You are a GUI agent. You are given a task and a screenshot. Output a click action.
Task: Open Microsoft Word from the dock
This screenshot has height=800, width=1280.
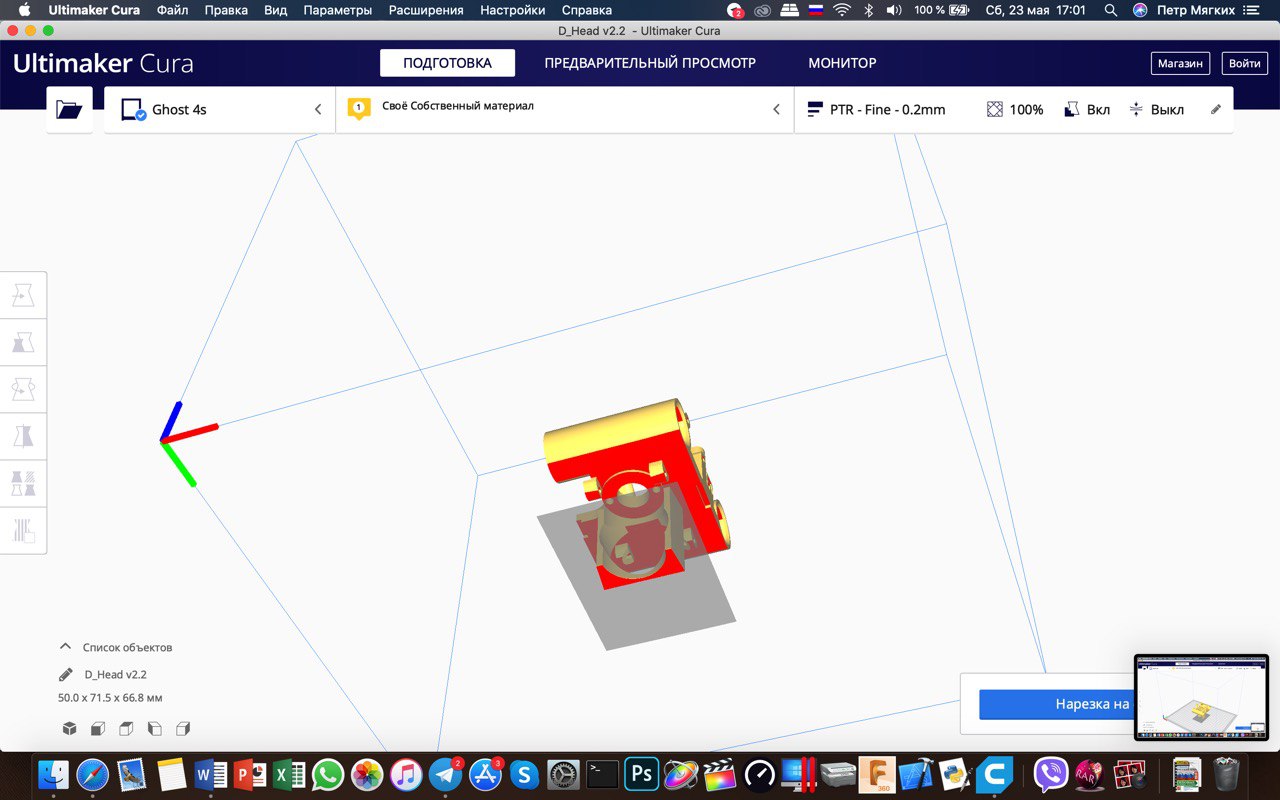coord(211,774)
